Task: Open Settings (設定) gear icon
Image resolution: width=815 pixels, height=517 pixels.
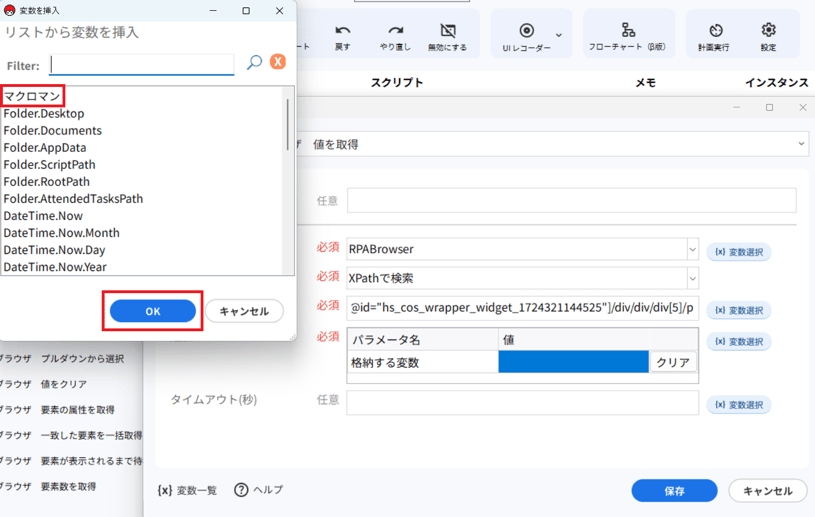Action: point(769,37)
